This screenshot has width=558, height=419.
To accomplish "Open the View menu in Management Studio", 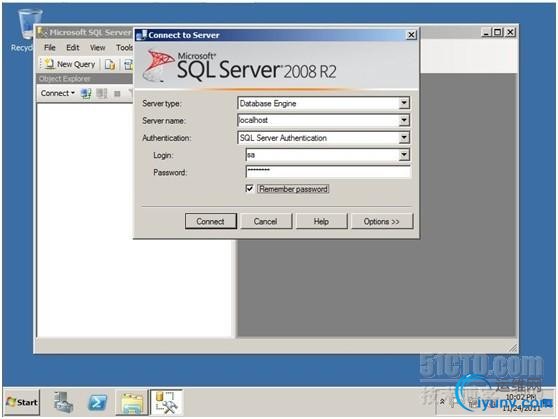I will pos(97,47).
